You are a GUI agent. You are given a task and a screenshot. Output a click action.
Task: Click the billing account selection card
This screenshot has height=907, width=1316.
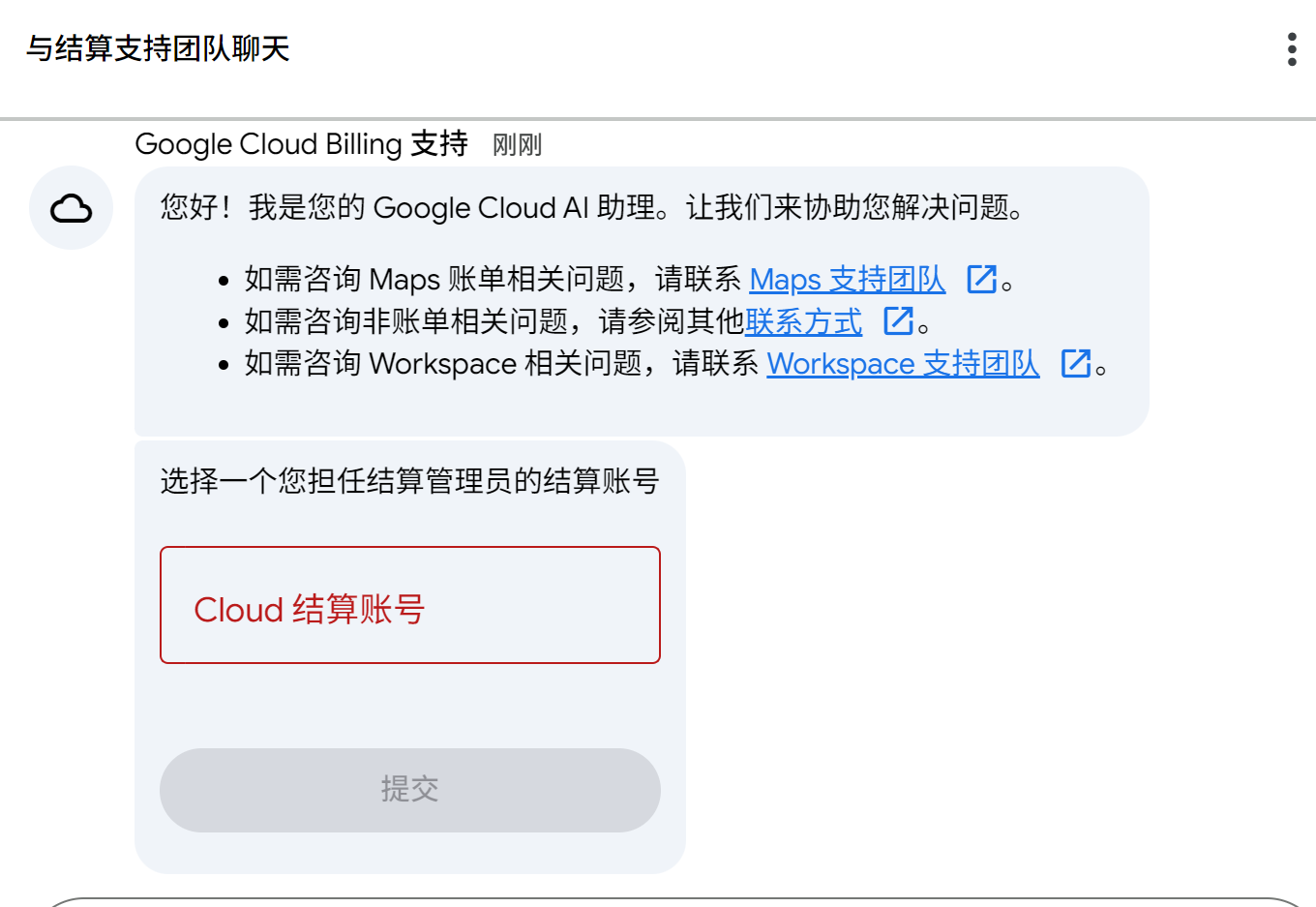pos(410,657)
